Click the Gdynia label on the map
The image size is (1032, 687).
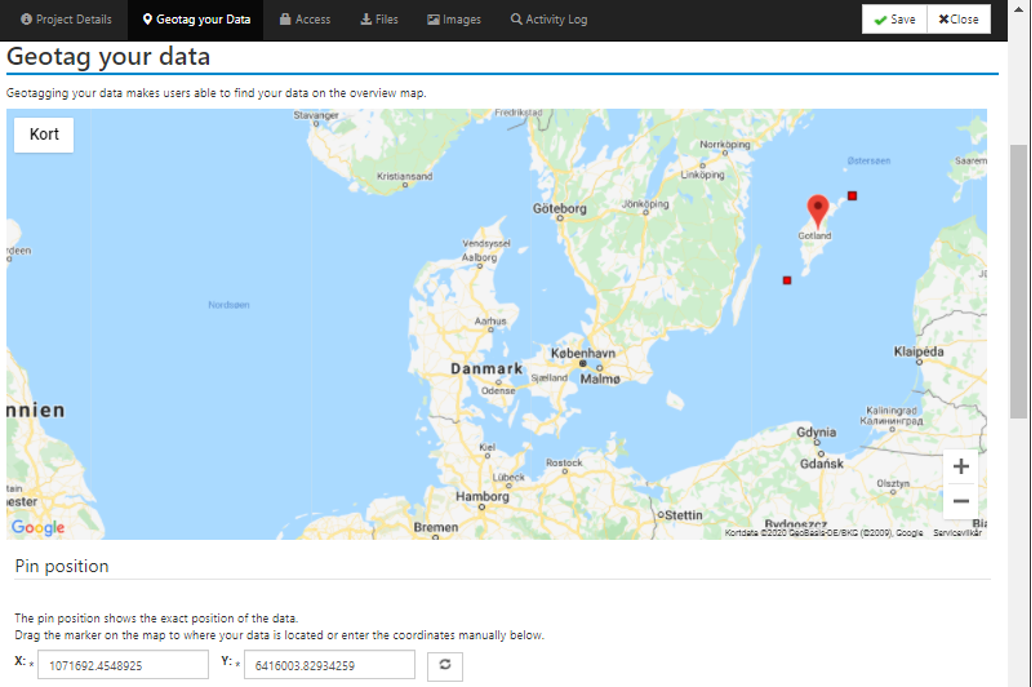click(816, 432)
